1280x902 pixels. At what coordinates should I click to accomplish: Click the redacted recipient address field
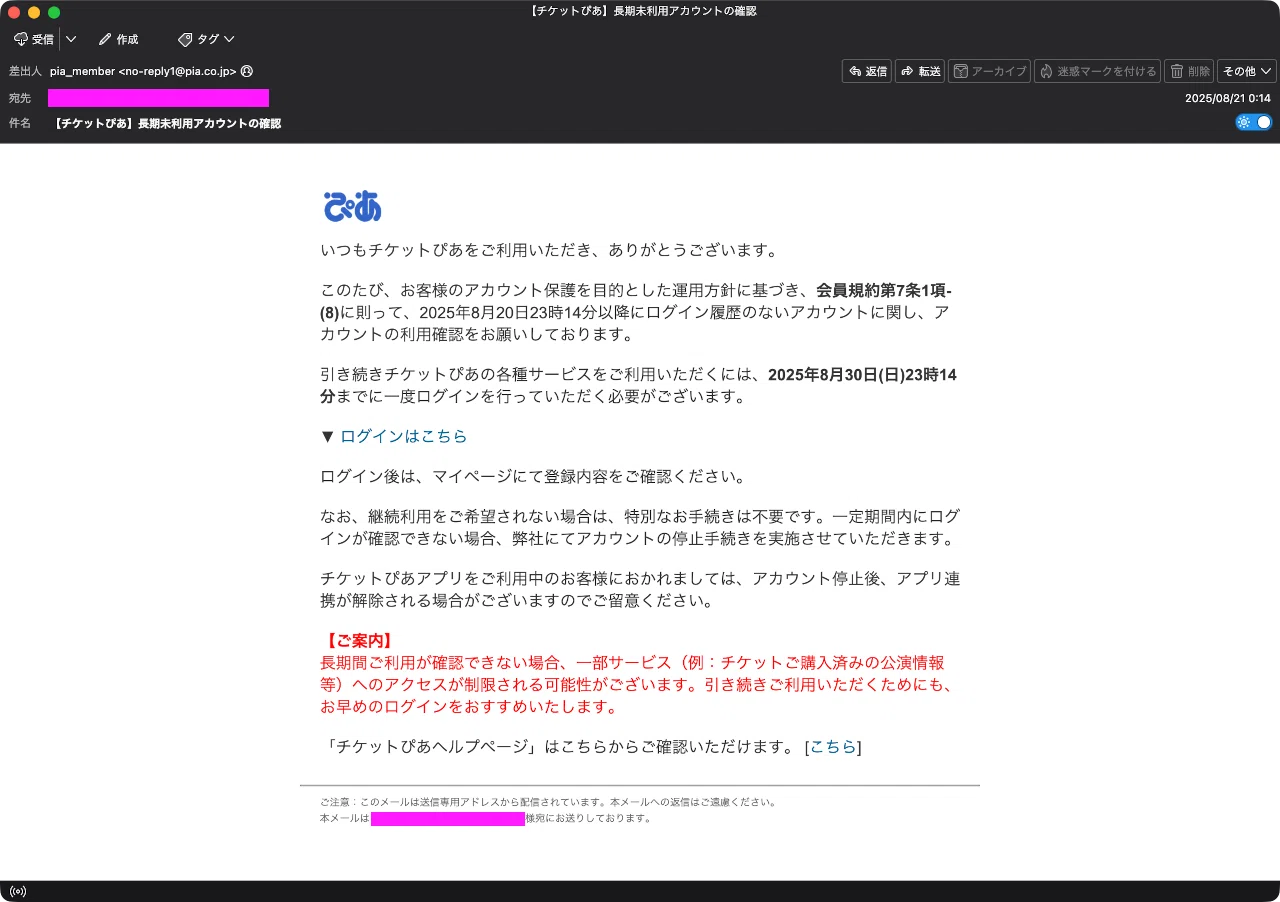point(158,98)
